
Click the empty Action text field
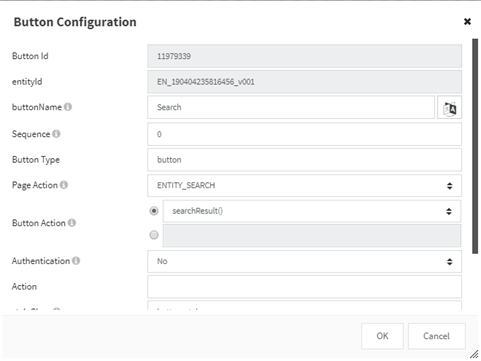[x=304, y=287]
